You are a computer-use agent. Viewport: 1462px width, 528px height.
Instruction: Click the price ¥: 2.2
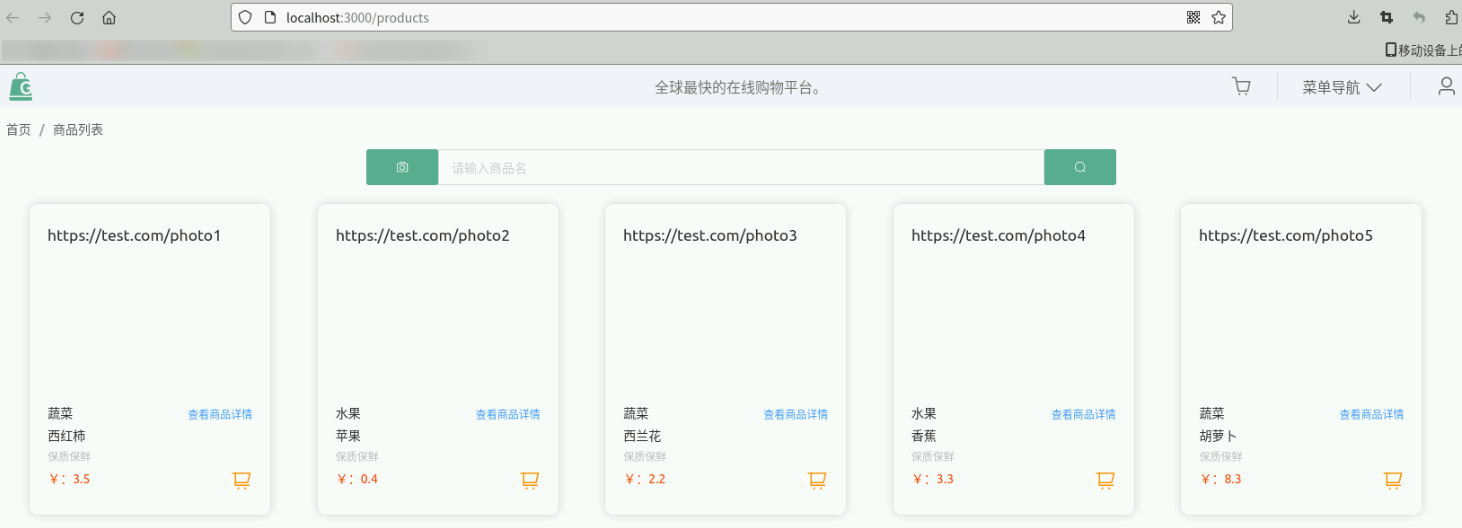(x=645, y=479)
